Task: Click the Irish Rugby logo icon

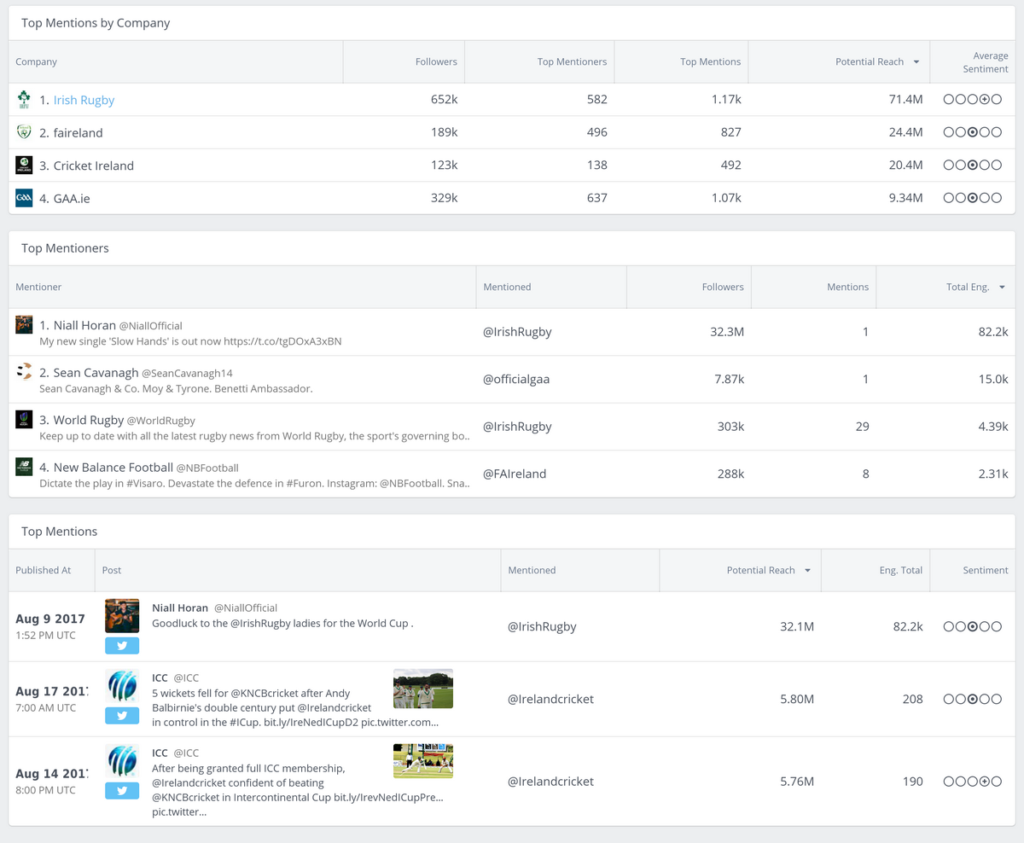Action: pyautogui.click(x=24, y=100)
